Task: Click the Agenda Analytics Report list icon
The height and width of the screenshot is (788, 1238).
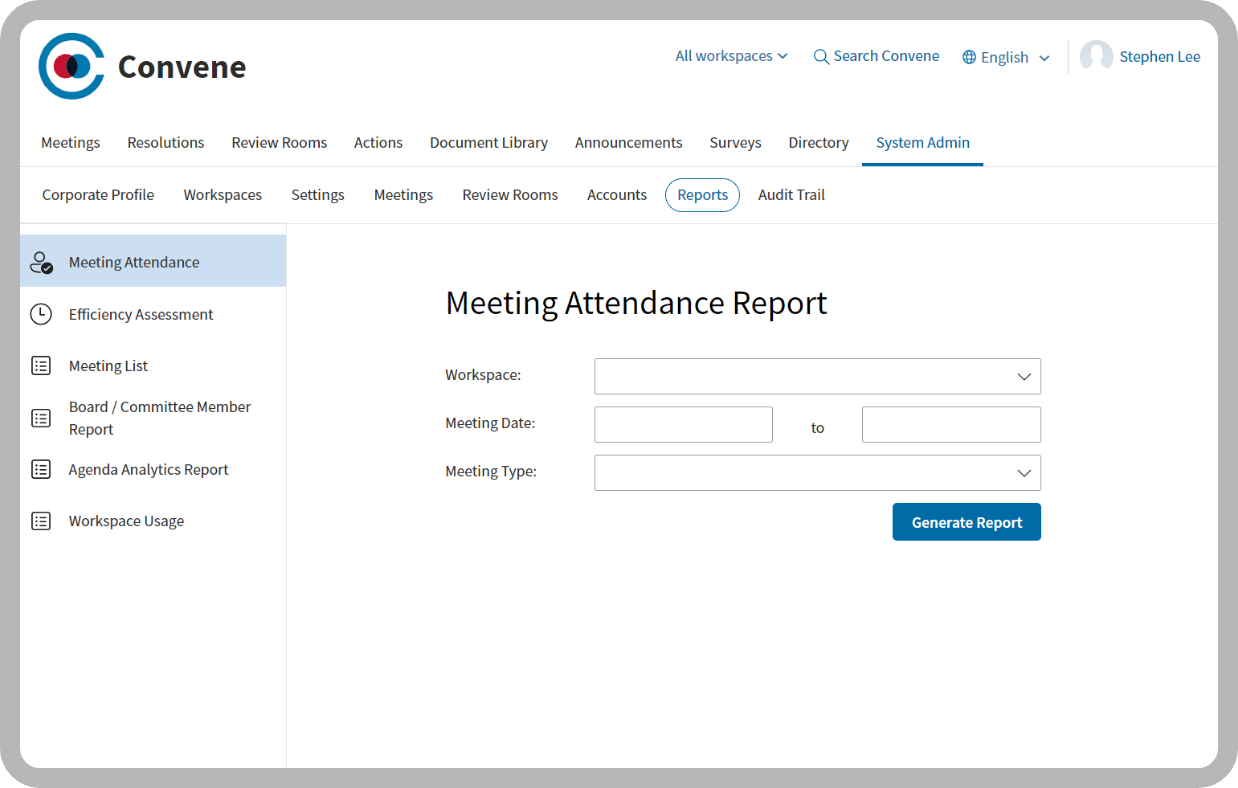Action: click(x=41, y=469)
